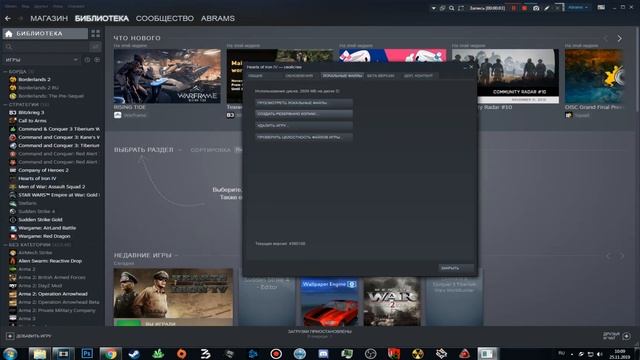Open Wallpaper Engine recent game tile
Viewport: 640px width, 360px height.
(329, 302)
